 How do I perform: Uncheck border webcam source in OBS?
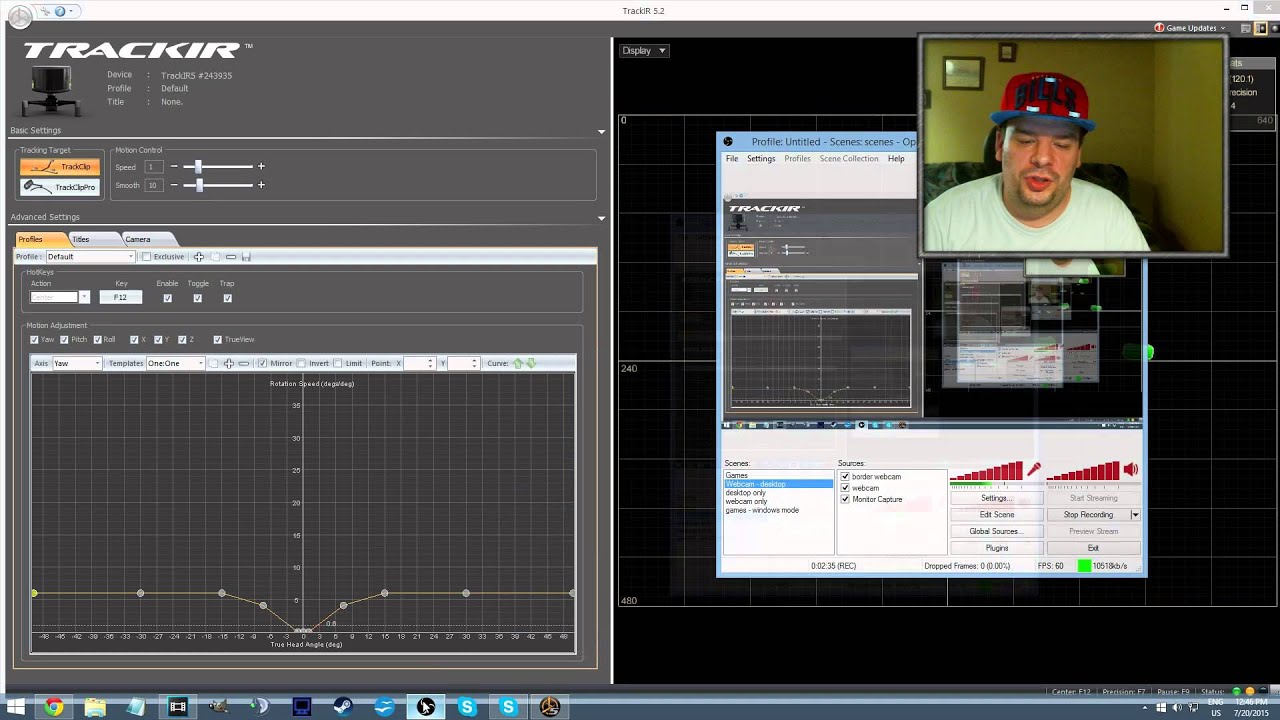click(845, 477)
